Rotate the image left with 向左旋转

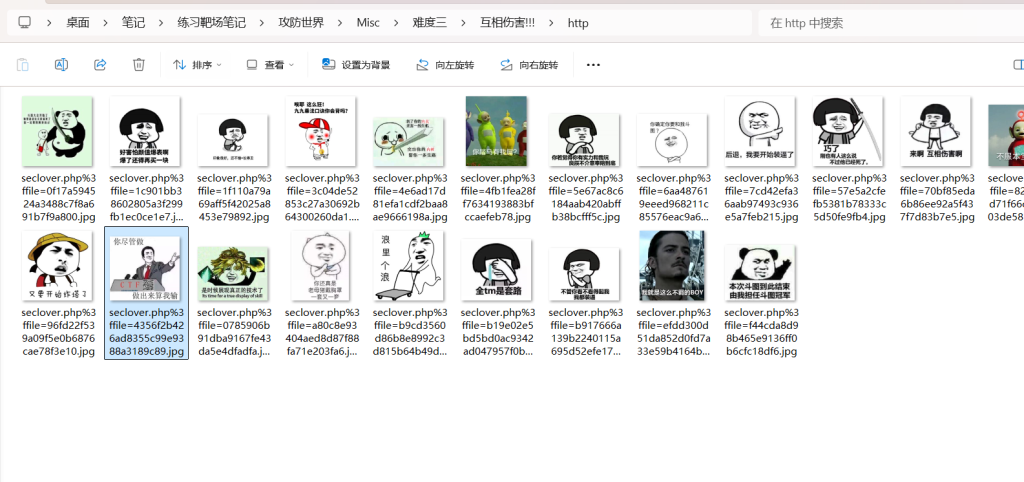445,65
